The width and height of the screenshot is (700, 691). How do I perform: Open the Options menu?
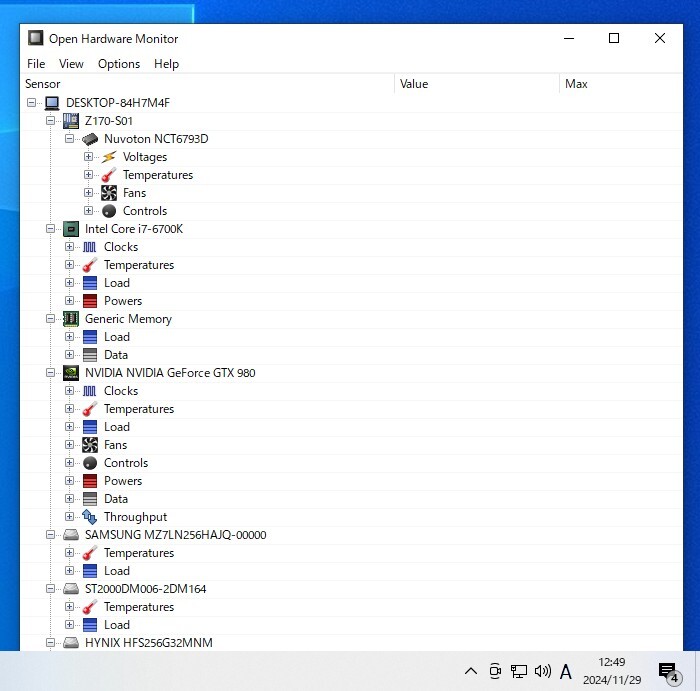pos(119,64)
